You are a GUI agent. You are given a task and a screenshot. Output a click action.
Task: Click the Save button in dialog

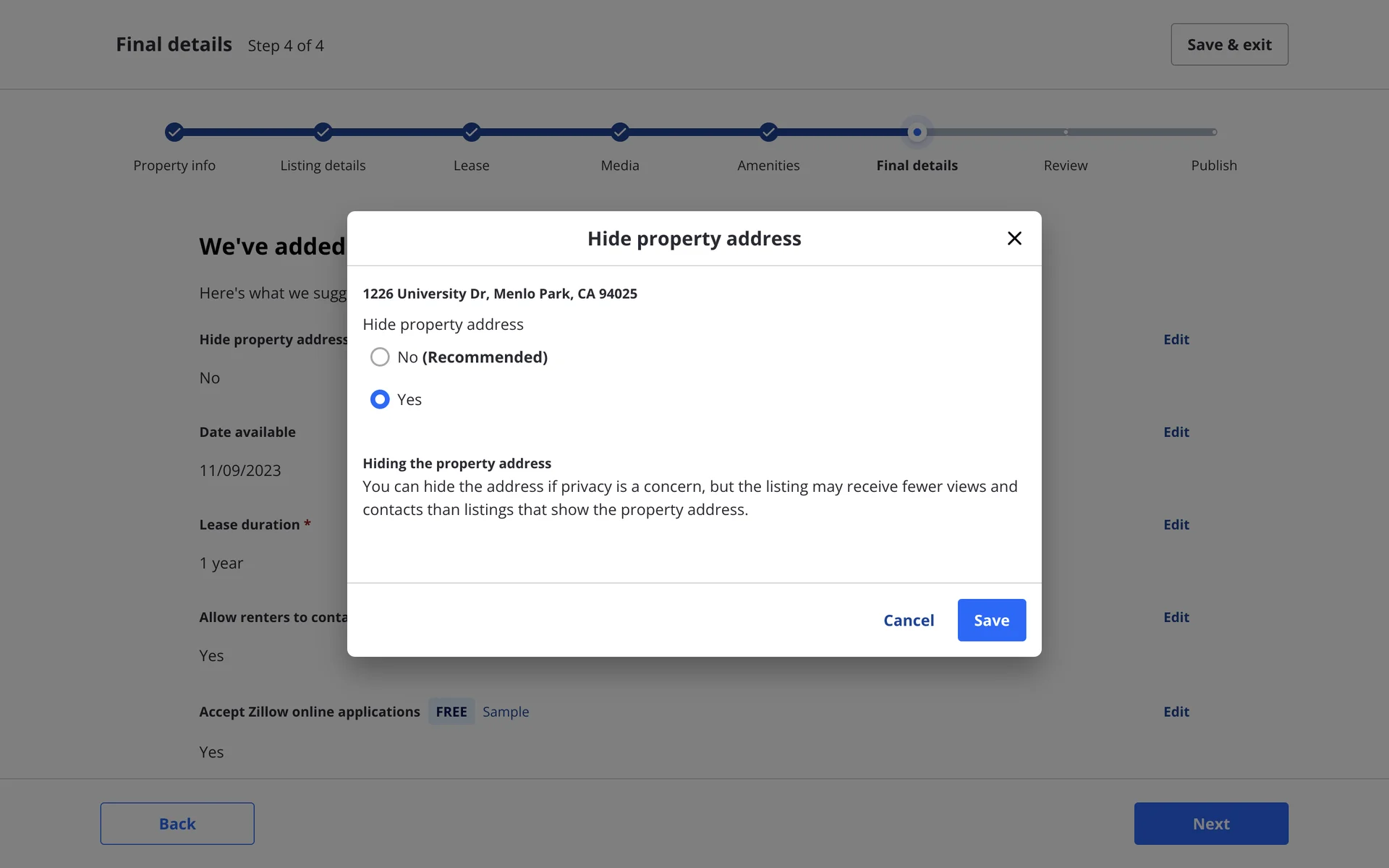click(x=991, y=620)
